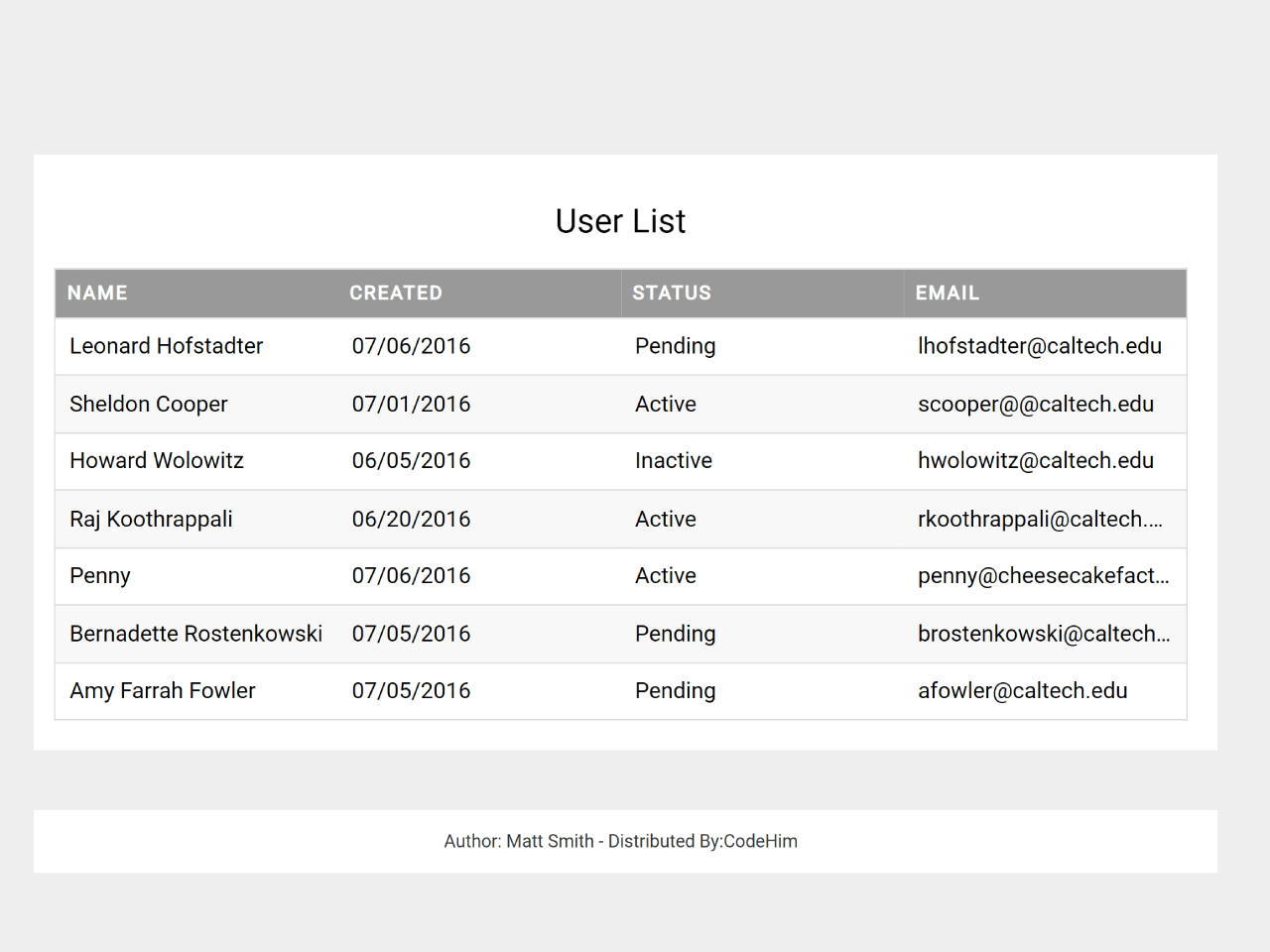Sort the table by the STATUS column
Viewport: 1270px width, 952px height.
672,293
